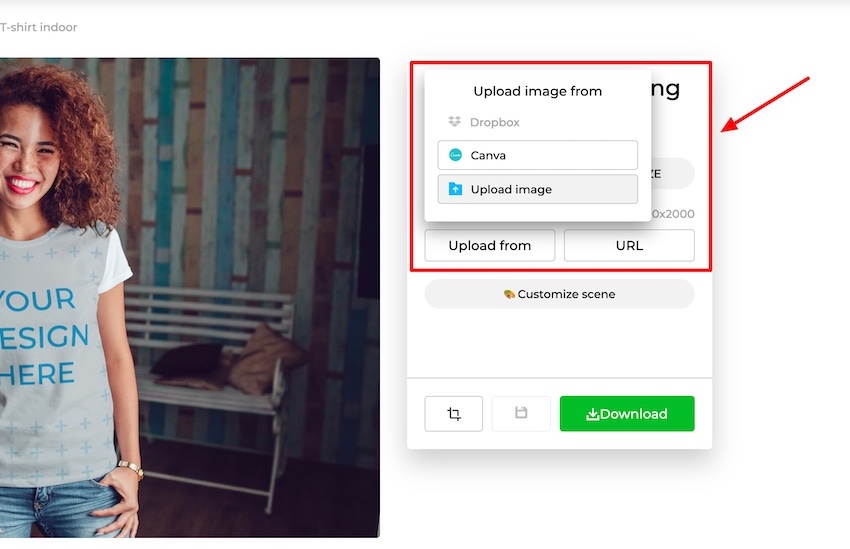This screenshot has height=549, width=850.
Task: Select Canva in the upload menu
Action: tap(538, 155)
